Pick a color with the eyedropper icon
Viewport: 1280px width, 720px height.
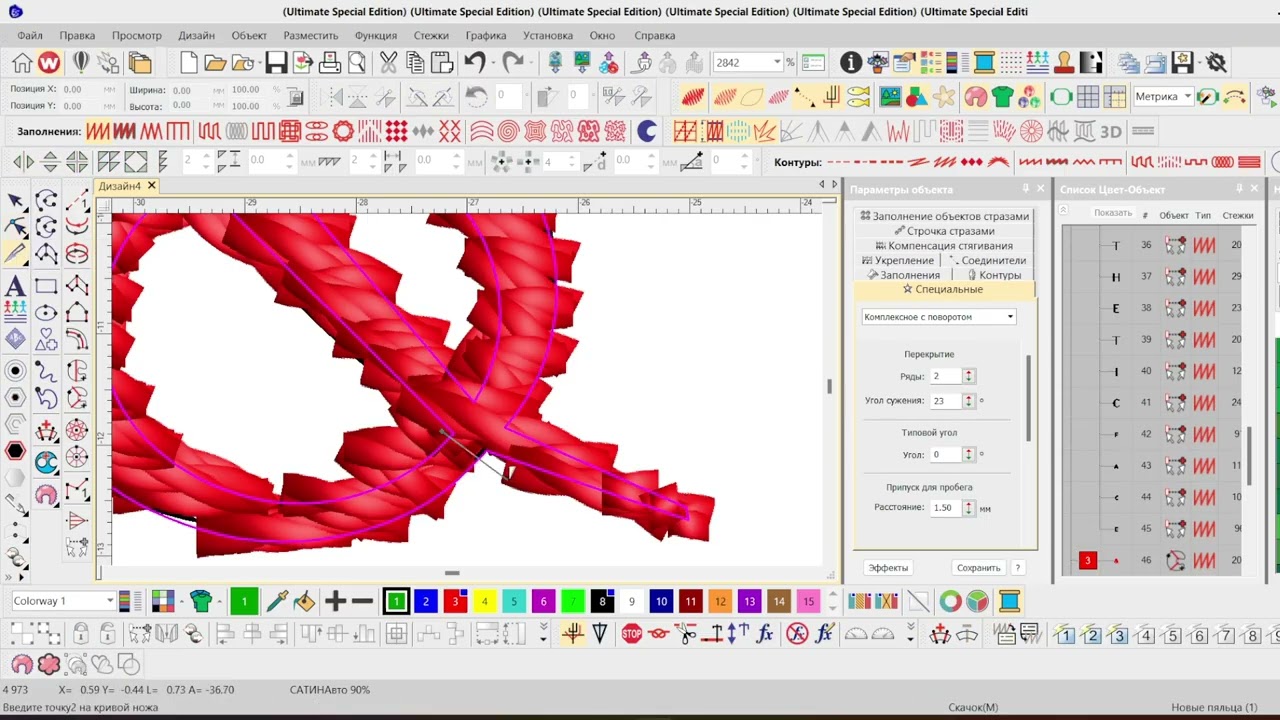click(278, 601)
